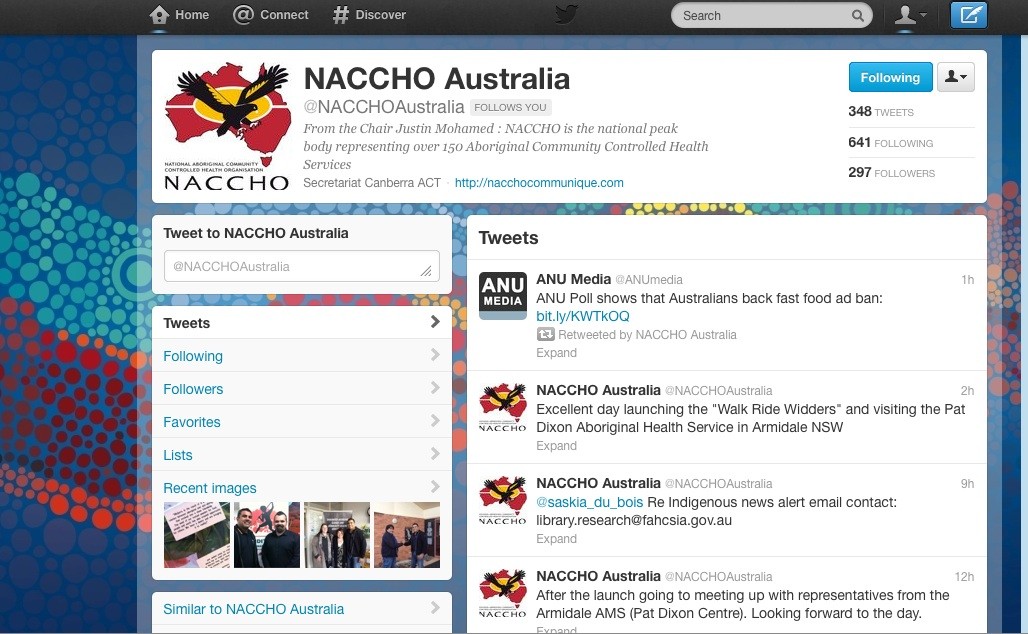1028x634 pixels.
Task: Open the Similar to NACCHO Australia list
Action: coord(254,609)
